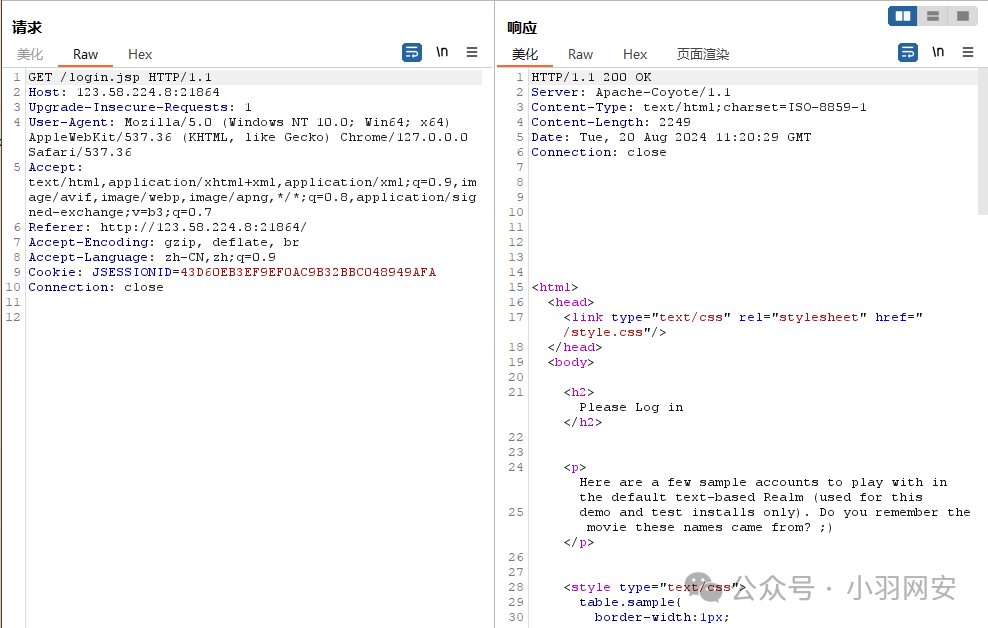Click the Accept-Language header line

point(152,258)
